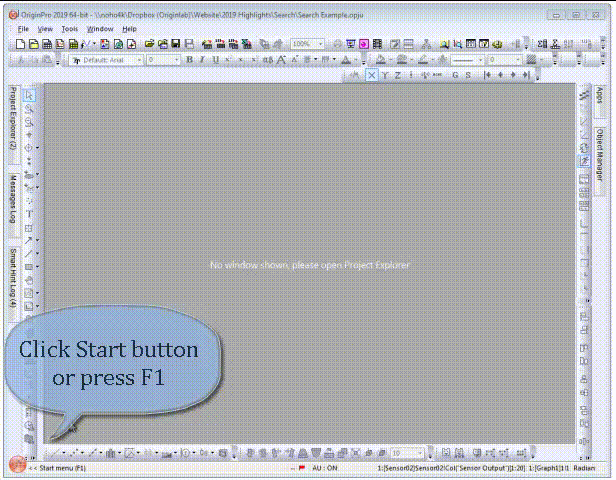This screenshot has width=616, height=480.
Task: Click the Set as Y column icon
Action: pos(385,75)
